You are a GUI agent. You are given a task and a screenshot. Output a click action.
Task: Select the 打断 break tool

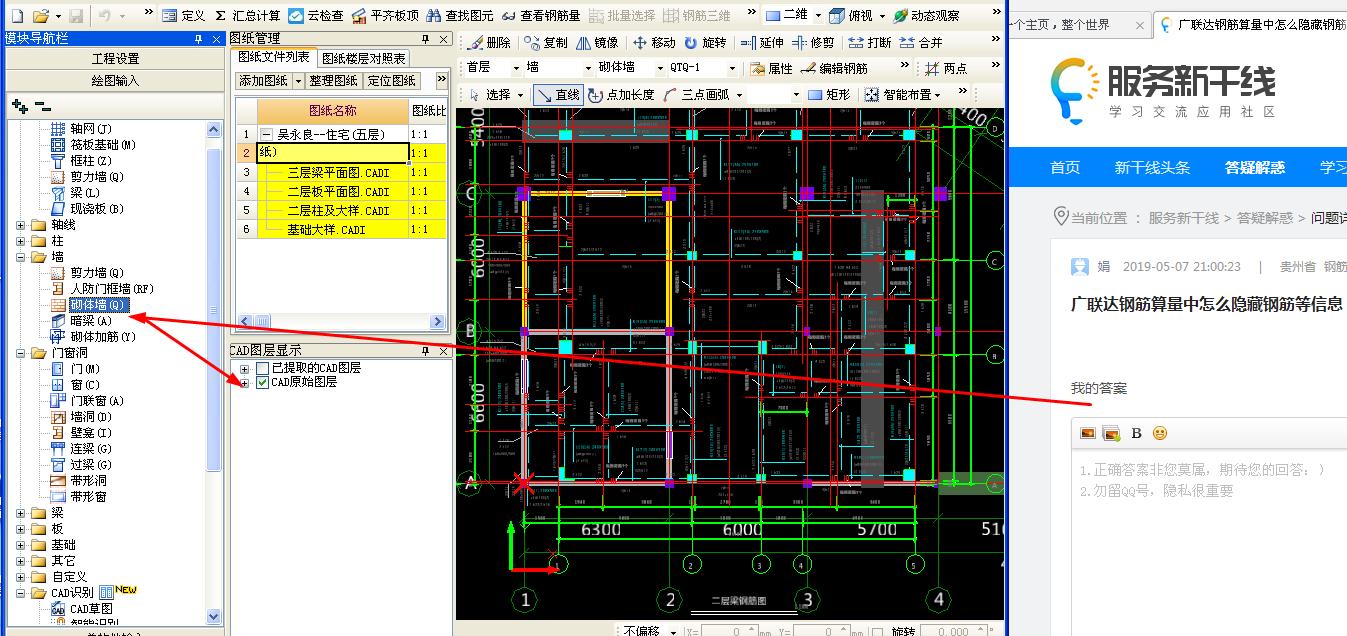[x=869, y=42]
